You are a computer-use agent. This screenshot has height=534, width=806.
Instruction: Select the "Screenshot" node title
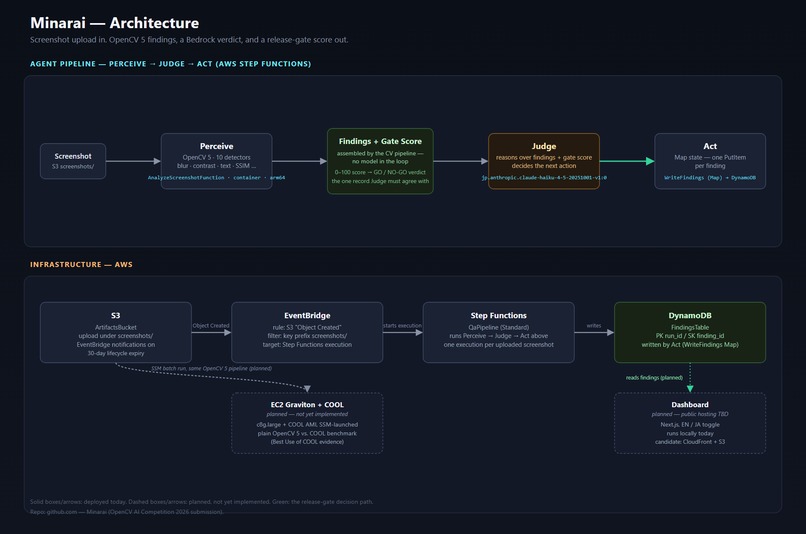click(x=73, y=156)
